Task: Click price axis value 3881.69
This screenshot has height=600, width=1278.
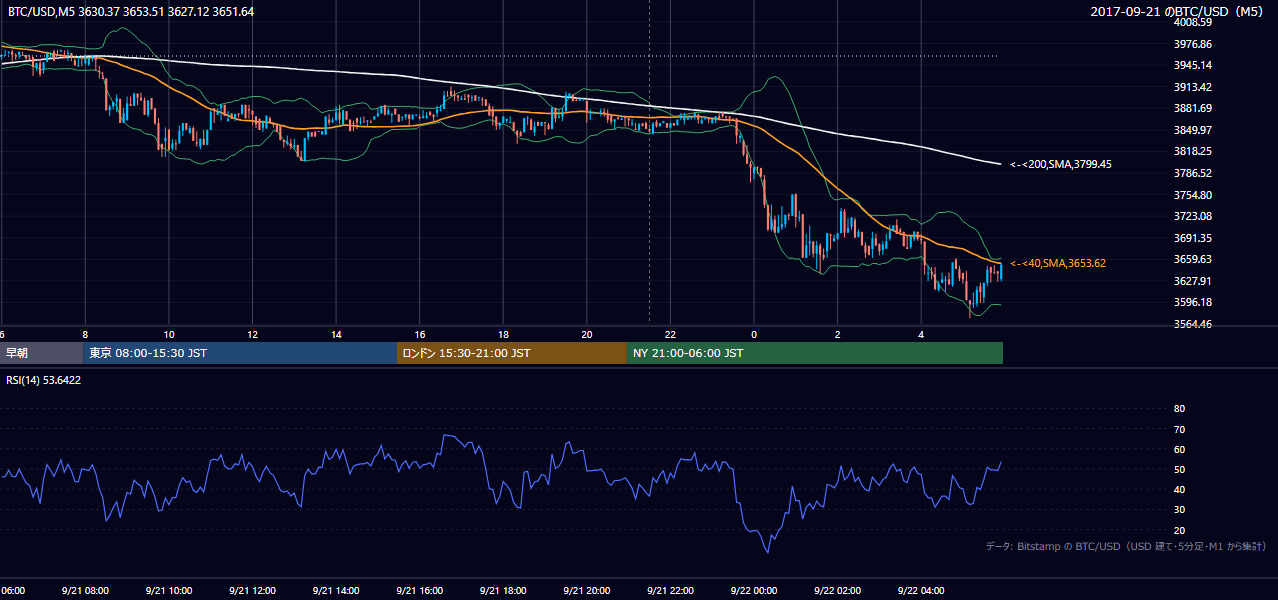Action: 1193,108
